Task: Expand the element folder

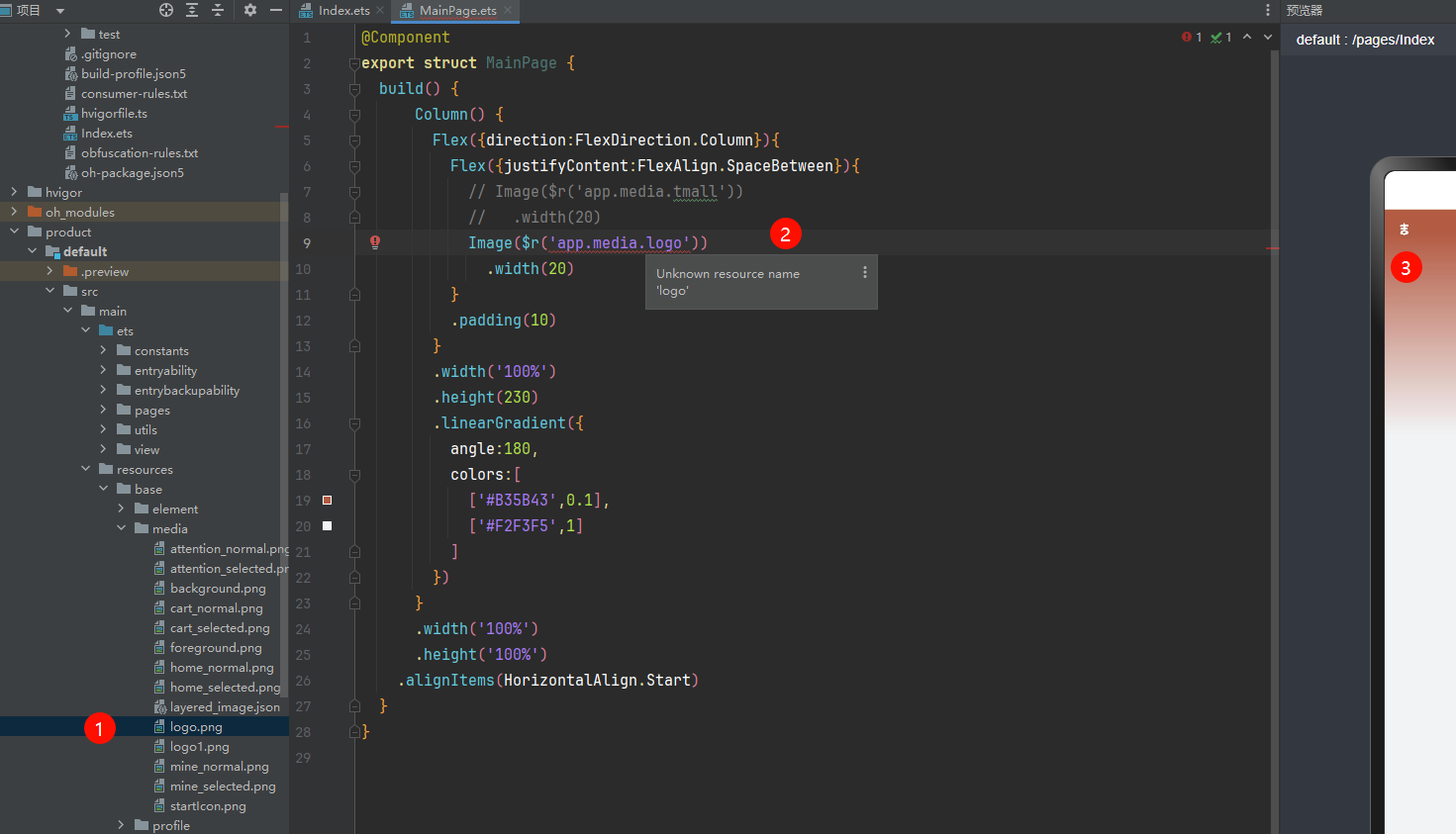Action: pyautogui.click(x=121, y=509)
